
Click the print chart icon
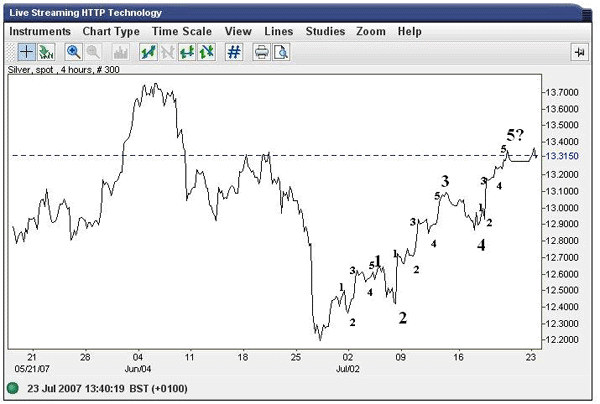pyautogui.click(x=262, y=52)
